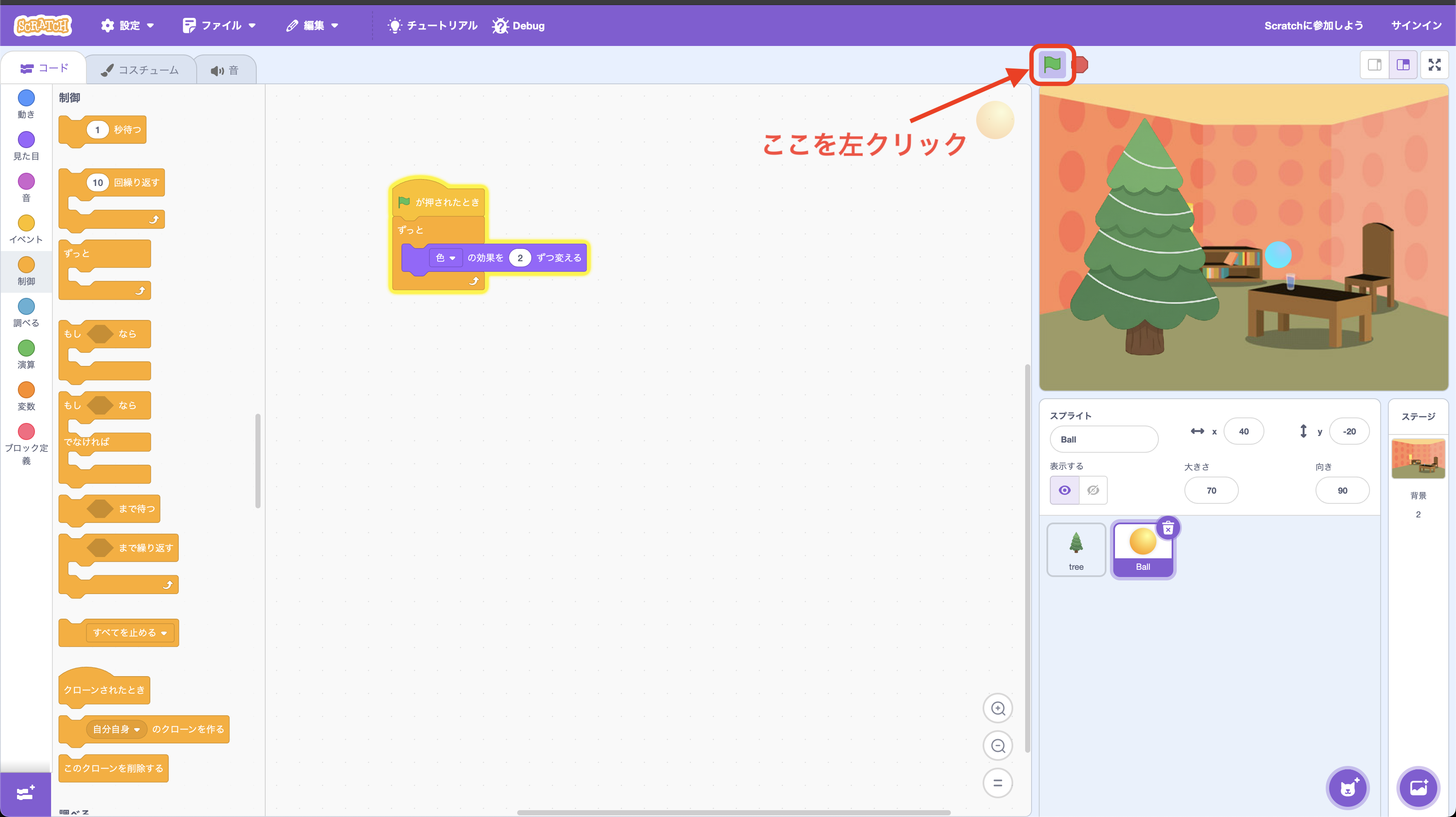The width and height of the screenshot is (1456, 817).
Task: Click the green flag to run the project
Action: pos(1052,64)
